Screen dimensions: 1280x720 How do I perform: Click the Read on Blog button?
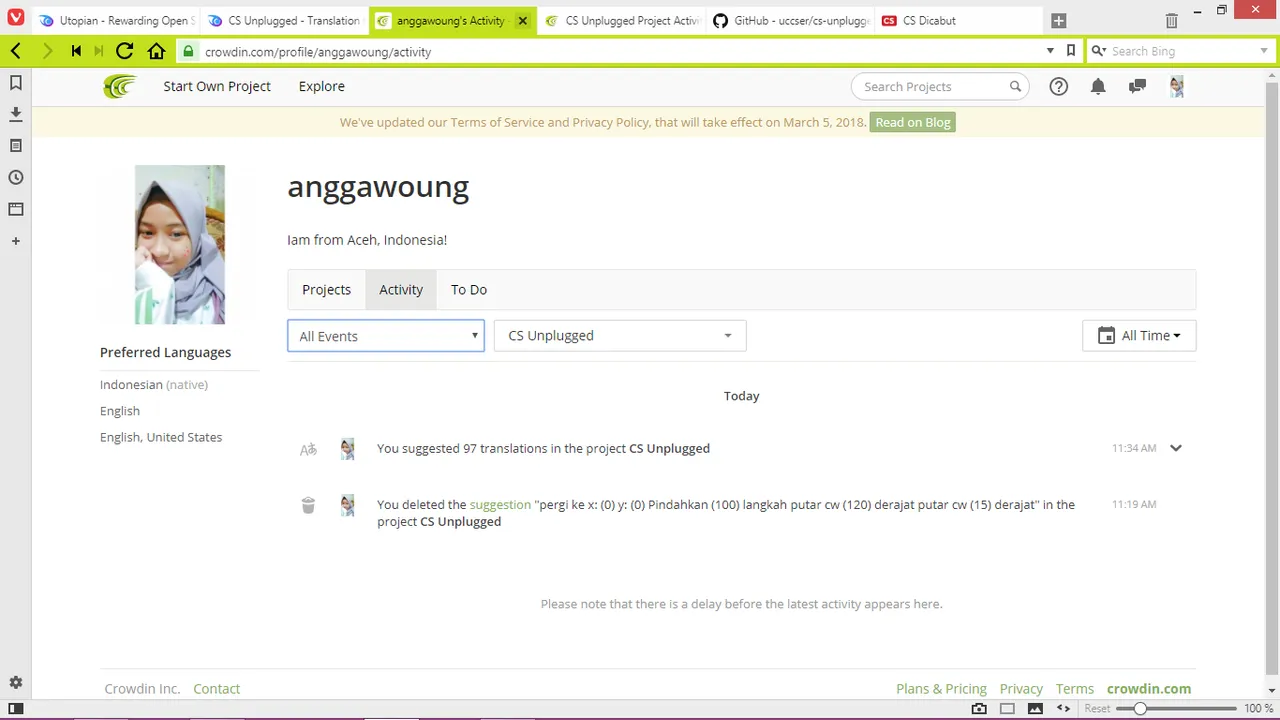click(912, 122)
